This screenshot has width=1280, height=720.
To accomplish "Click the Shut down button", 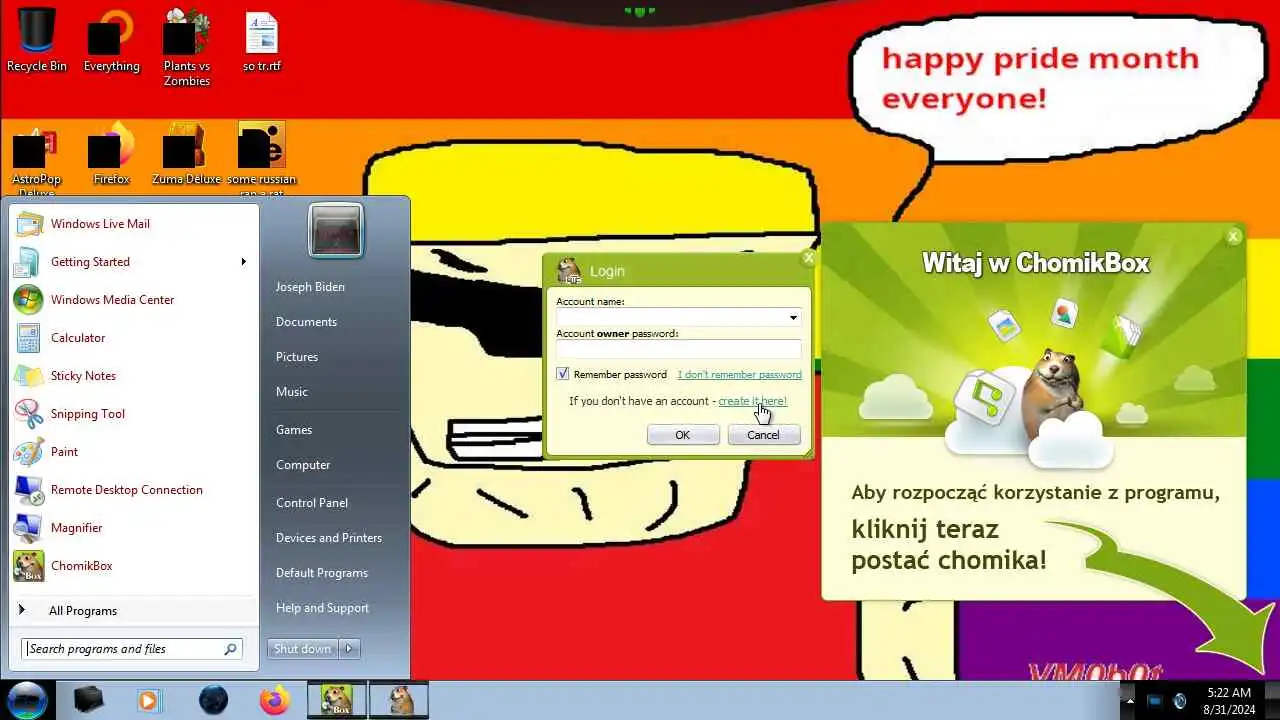I will coord(303,649).
